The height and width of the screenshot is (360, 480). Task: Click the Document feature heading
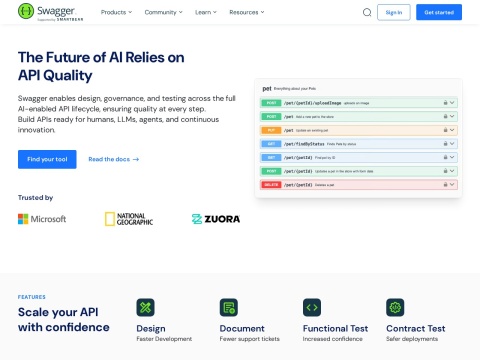[242, 329]
